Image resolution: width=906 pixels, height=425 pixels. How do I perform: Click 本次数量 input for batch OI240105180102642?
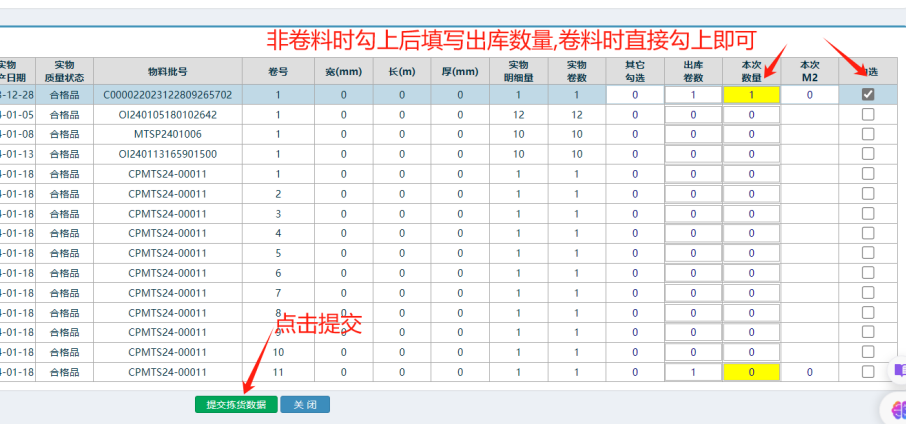coord(751,115)
